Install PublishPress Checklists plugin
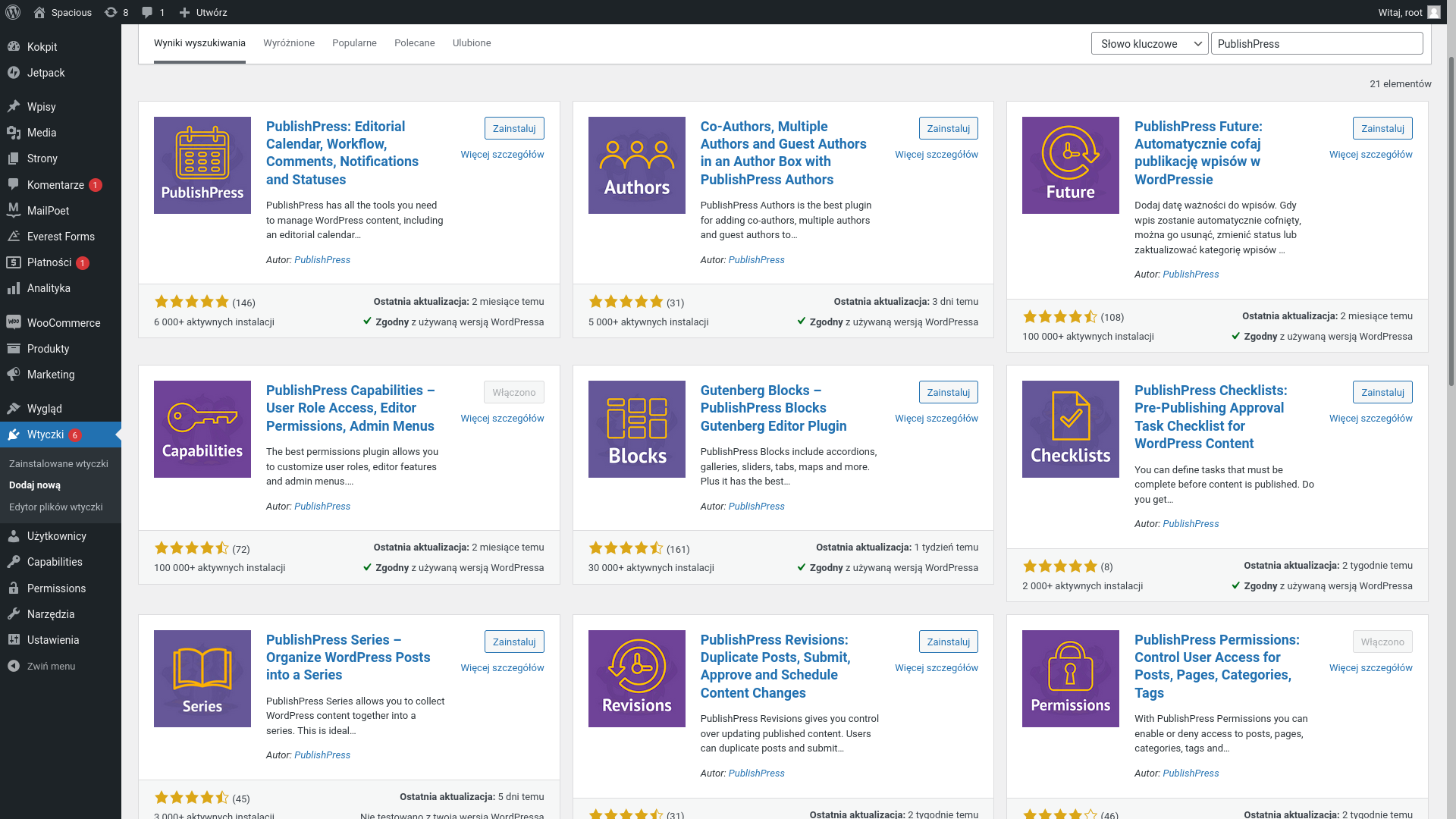The image size is (1456, 819). click(1382, 392)
